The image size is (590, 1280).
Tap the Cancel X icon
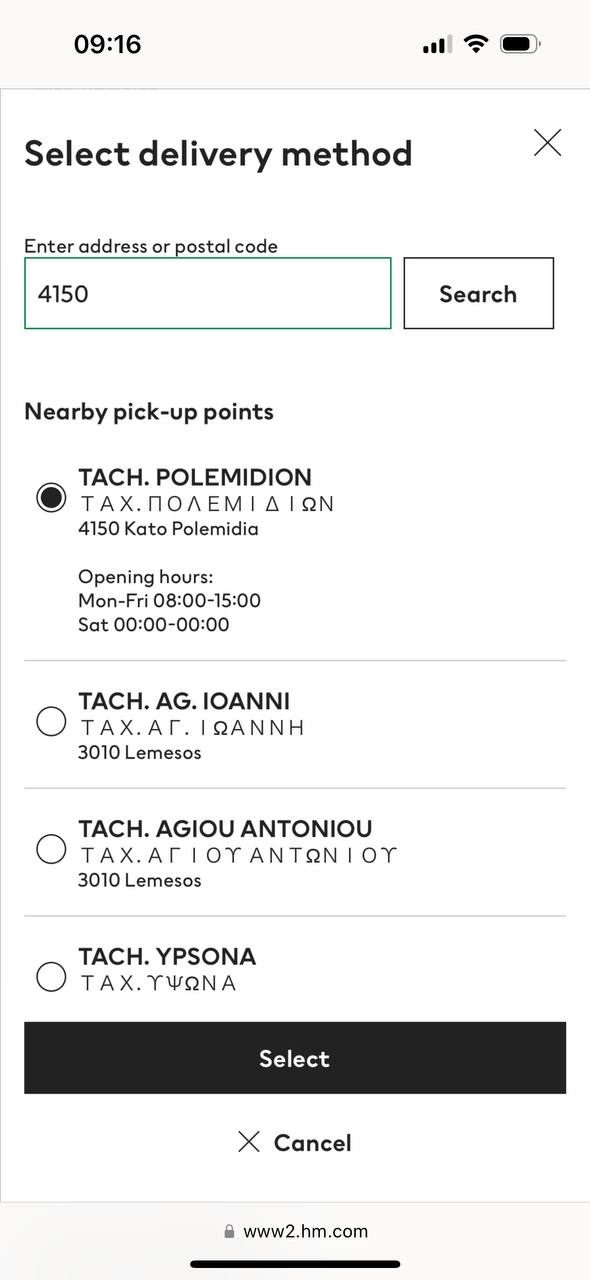(249, 1142)
